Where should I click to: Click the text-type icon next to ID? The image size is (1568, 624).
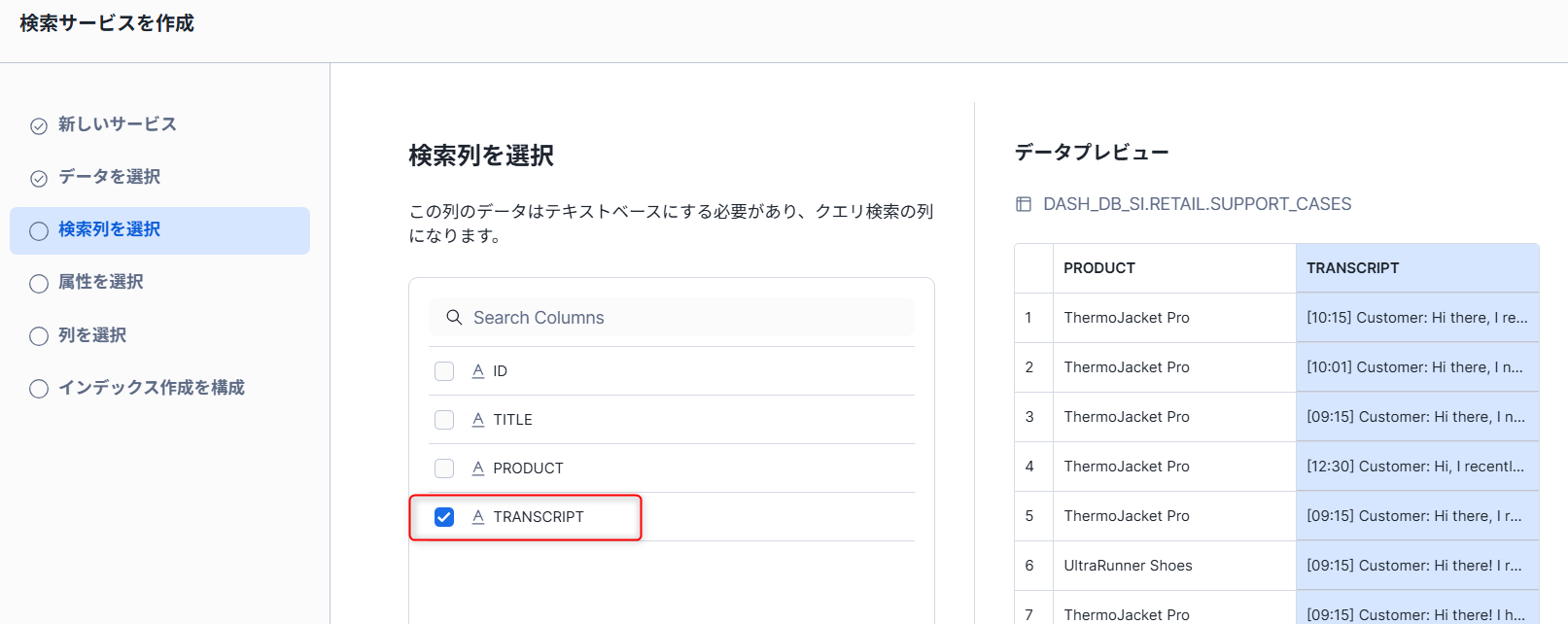click(478, 371)
